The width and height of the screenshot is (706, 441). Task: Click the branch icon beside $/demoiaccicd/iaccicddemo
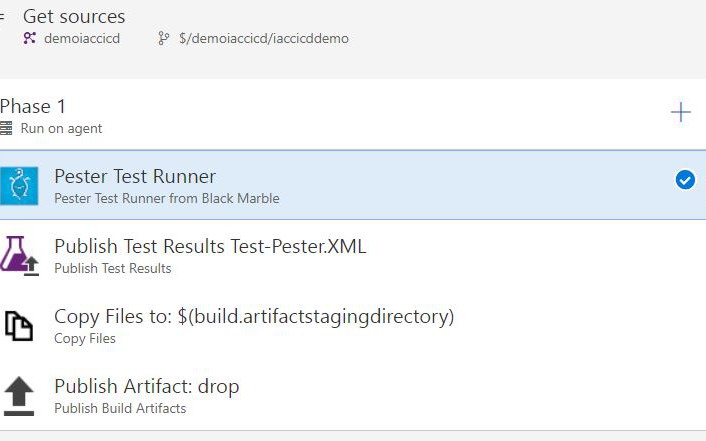click(164, 38)
